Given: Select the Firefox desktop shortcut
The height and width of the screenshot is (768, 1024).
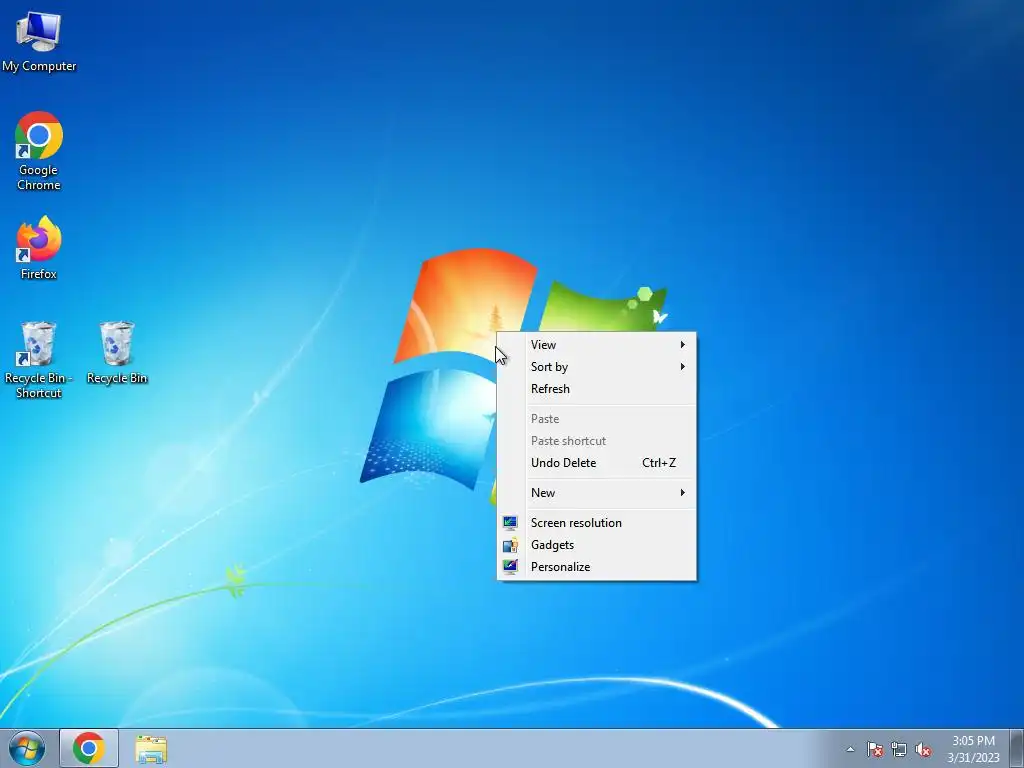Looking at the screenshot, I should click(39, 248).
